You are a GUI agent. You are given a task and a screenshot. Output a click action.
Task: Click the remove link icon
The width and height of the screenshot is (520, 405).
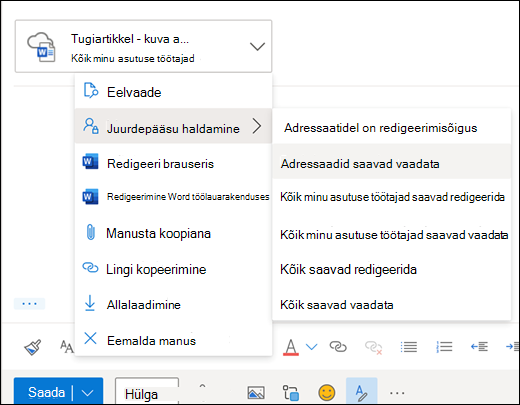coord(373,347)
